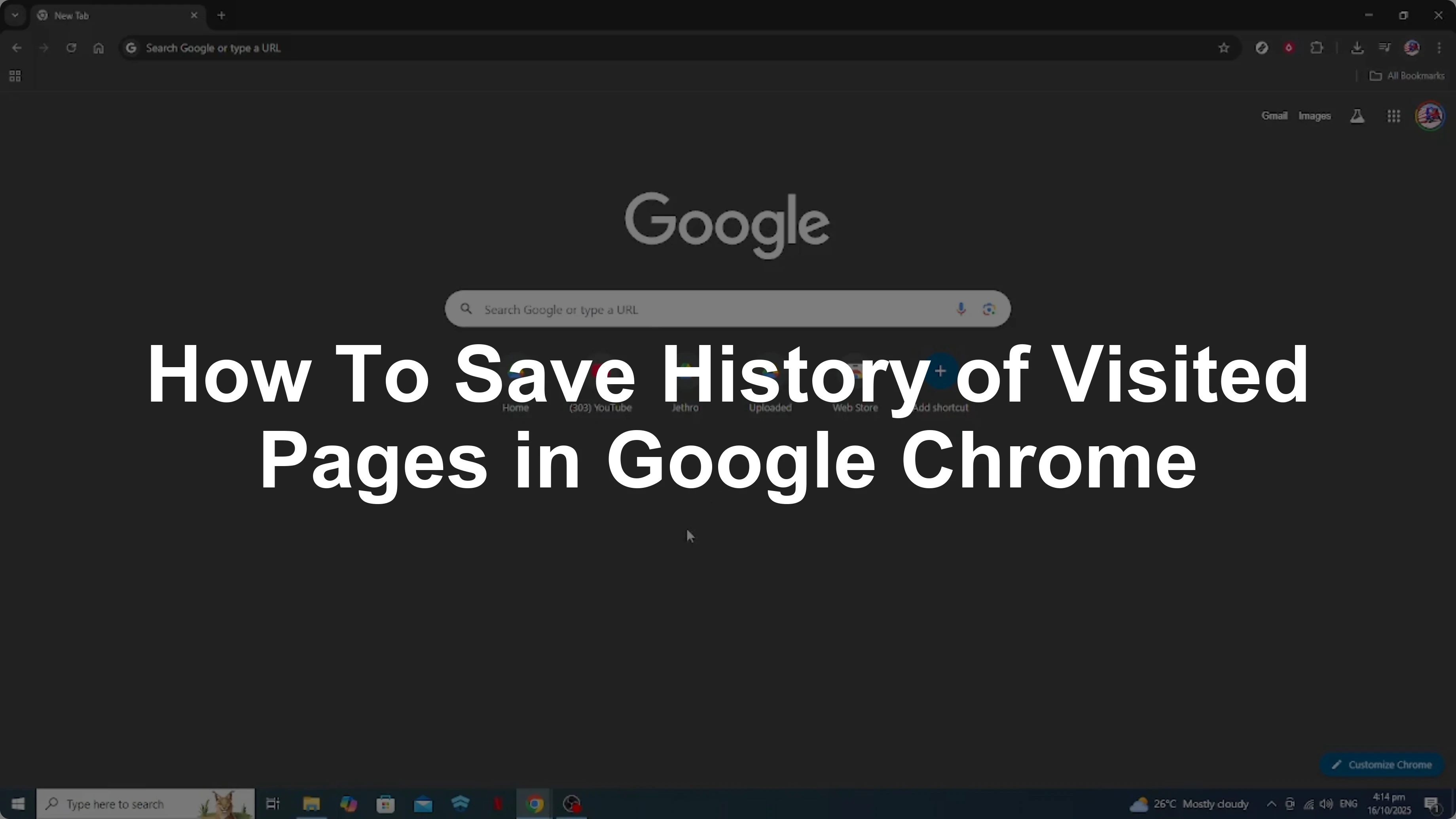1456x819 pixels.
Task: Open File Explorer from taskbar
Action: (x=311, y=804)
